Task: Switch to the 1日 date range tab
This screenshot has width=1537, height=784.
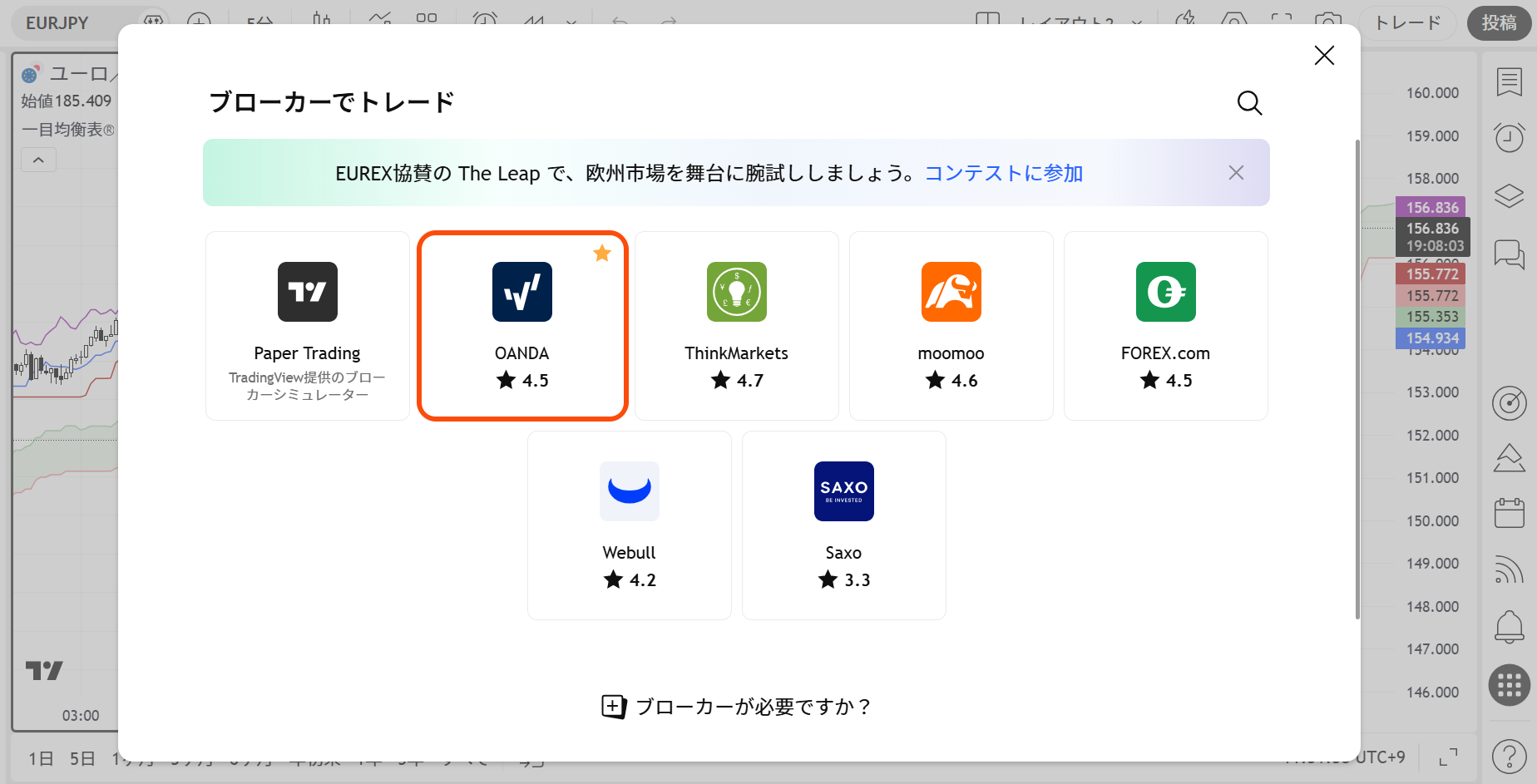Action: [x=40, y=757]
